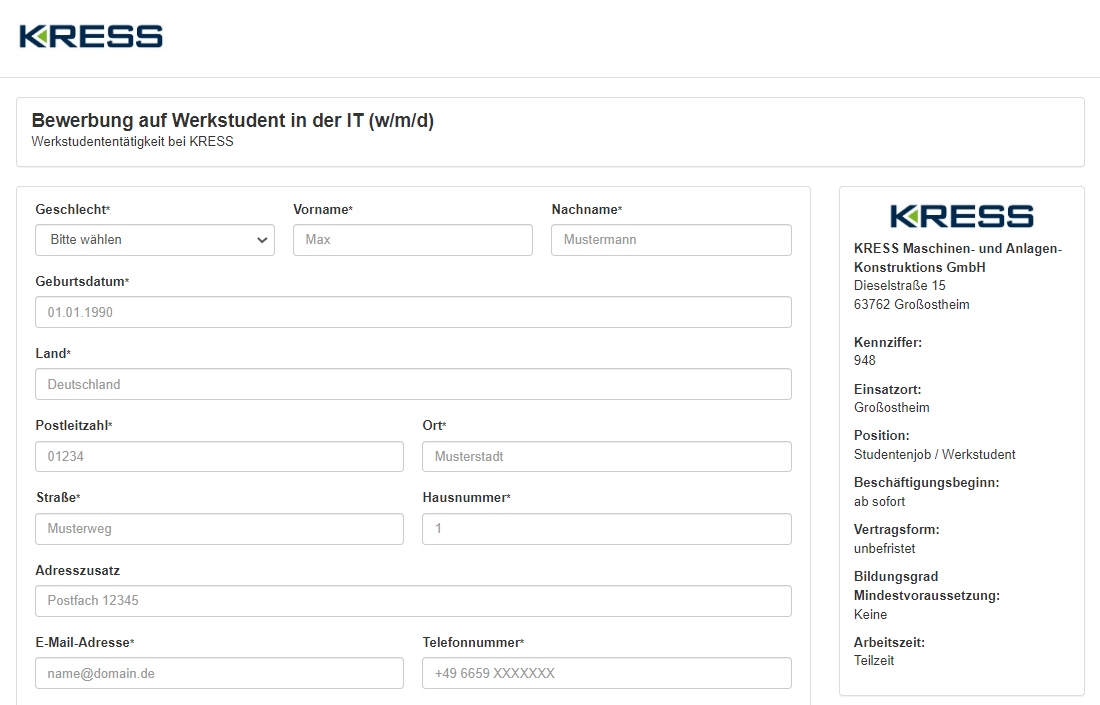Open the Geschlecht 'Bitte wählen' dropdown
This screenshot has width=1100, height=705.
pos(155,240)
